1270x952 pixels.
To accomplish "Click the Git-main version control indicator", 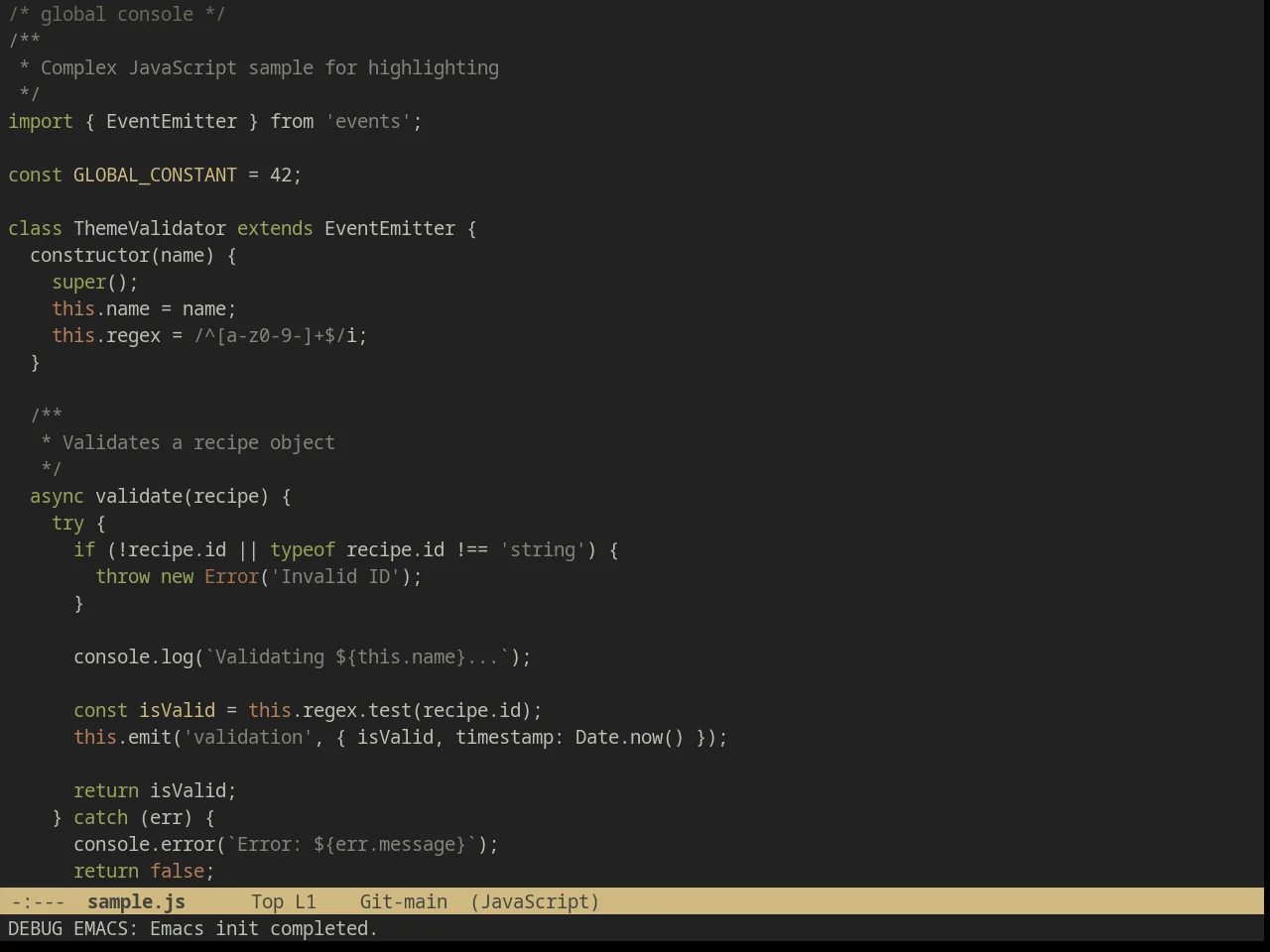I will pos(404,902).
